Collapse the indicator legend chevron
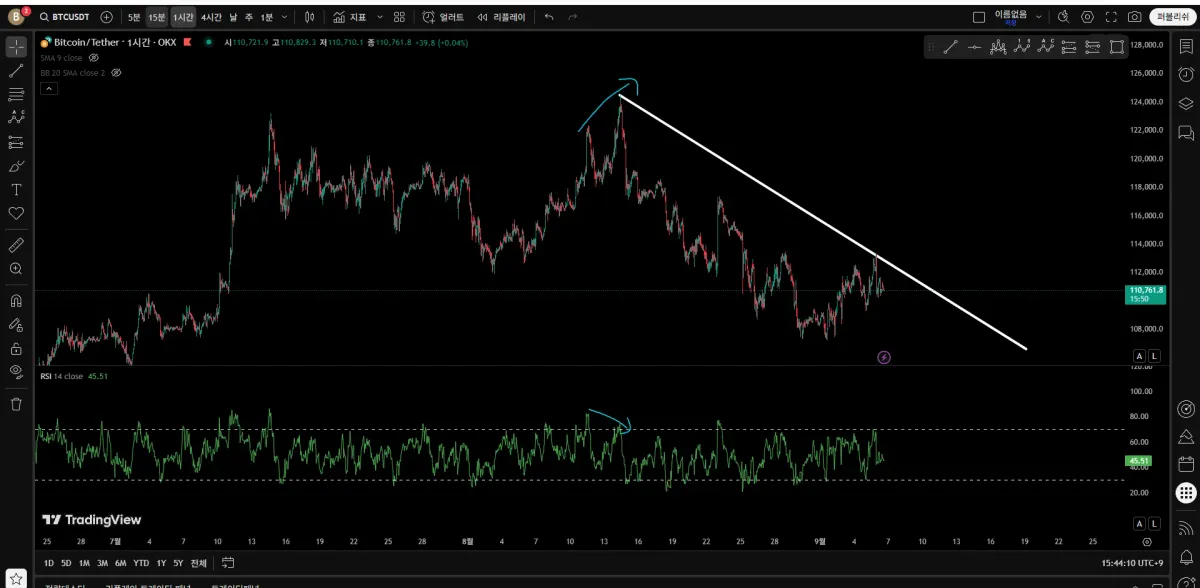This screenshot has height=588, width=1200. coord(48,88)
